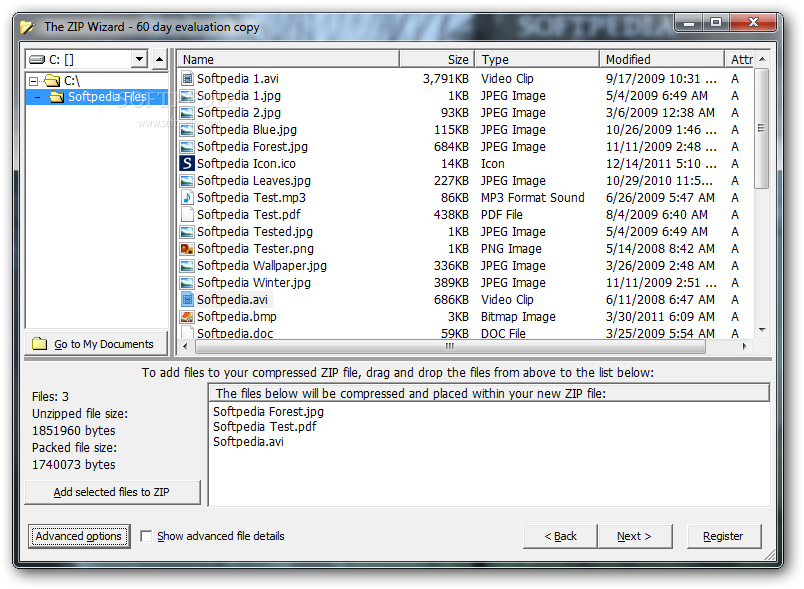804x589 pixels.
Task: Select Softpedia Forest.jpg in the ZIP list
Action: coord(268,412)
